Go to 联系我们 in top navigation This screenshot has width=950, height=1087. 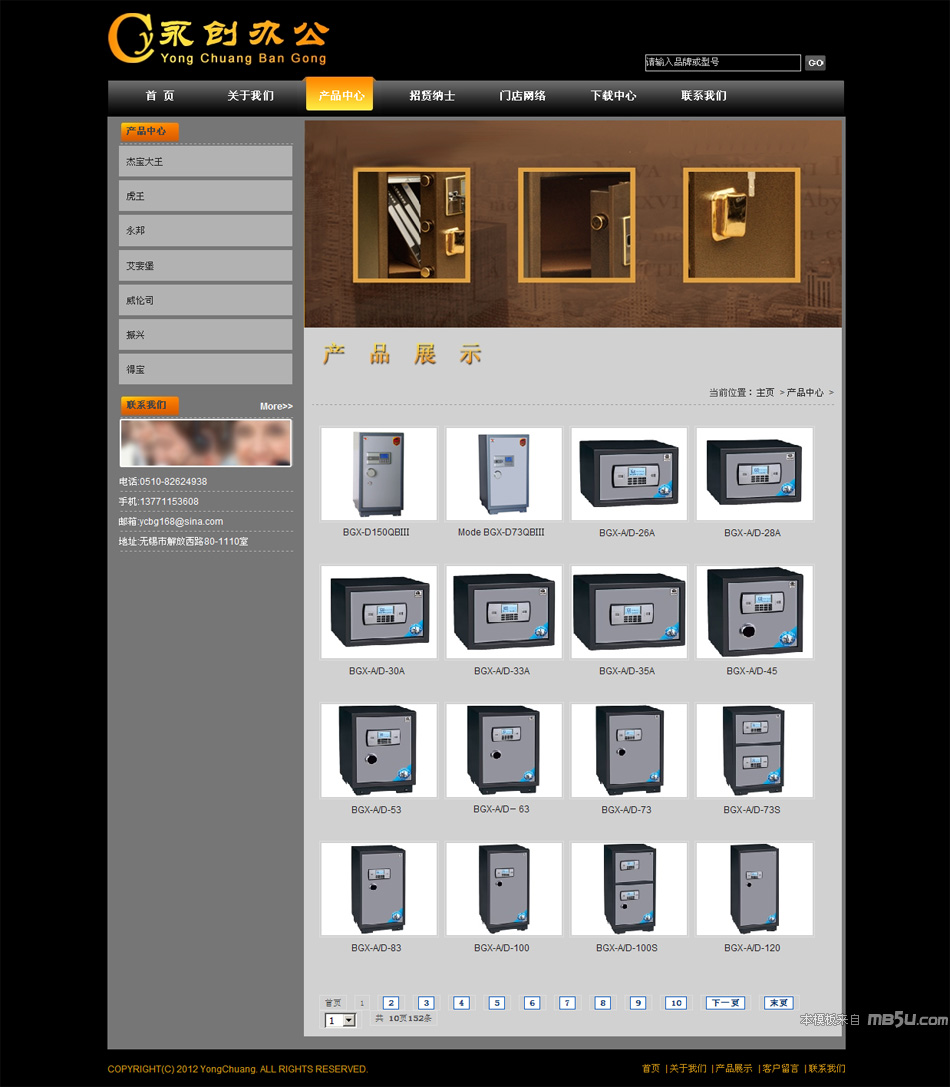click(703, 96)
